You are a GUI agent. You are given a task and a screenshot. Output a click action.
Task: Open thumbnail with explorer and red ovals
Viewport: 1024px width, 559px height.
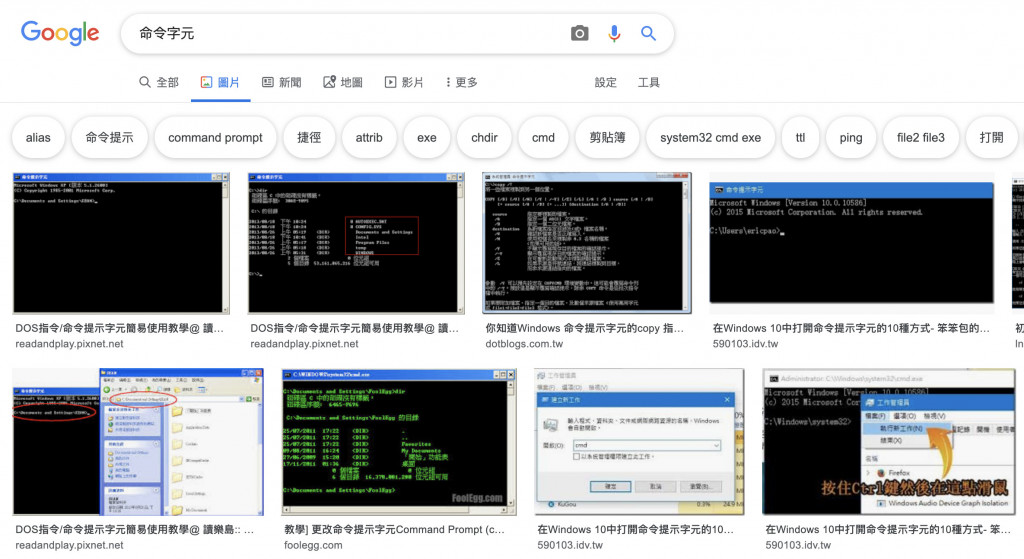[138, 442]
